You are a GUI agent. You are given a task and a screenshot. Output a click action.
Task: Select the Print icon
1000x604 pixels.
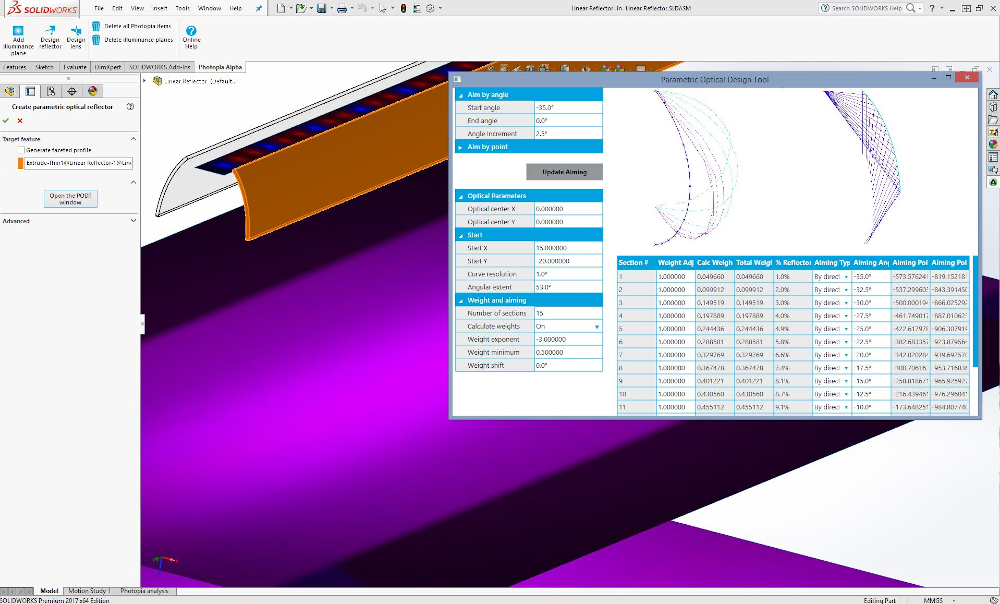(343, 9)
